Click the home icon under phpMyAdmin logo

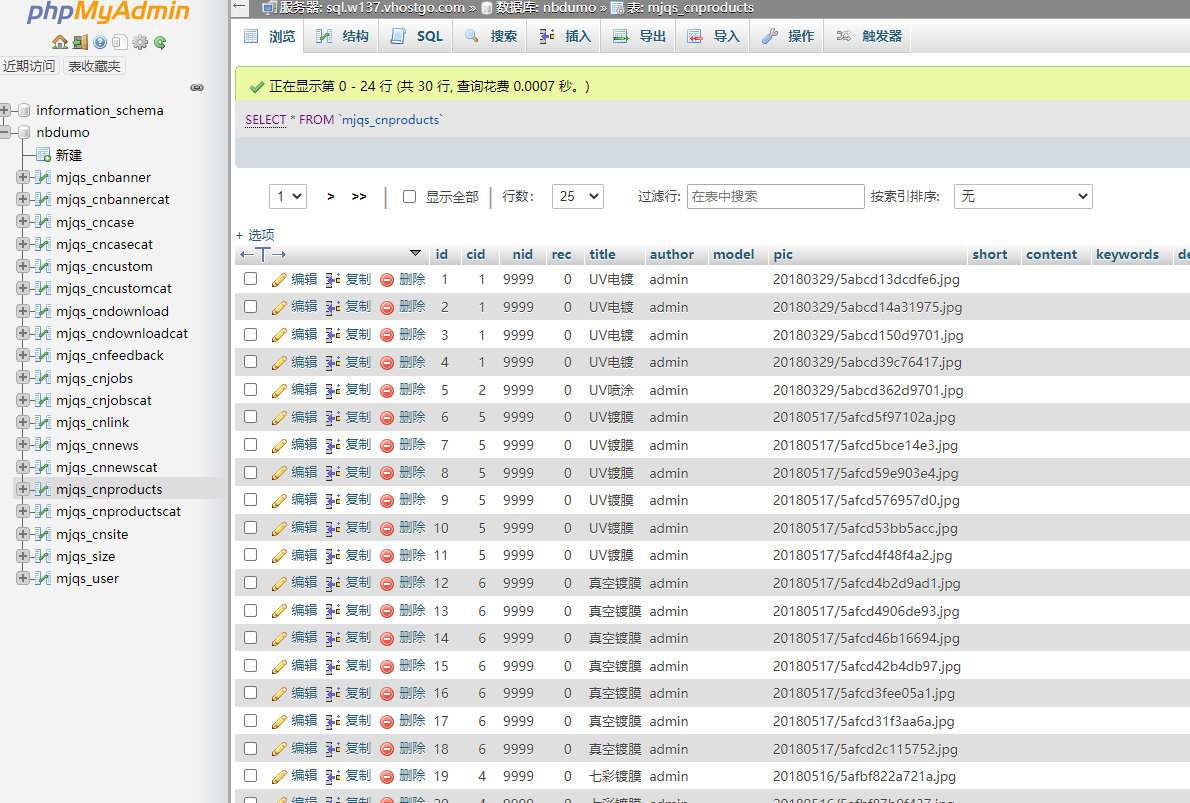tap(60, 42)
